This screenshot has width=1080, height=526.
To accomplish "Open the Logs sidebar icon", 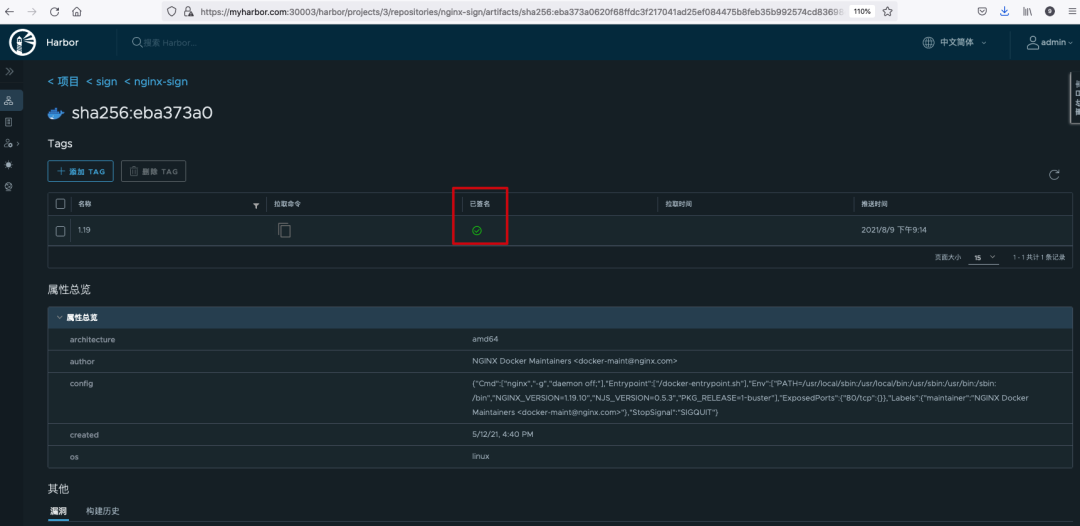I will coord(9,122).
